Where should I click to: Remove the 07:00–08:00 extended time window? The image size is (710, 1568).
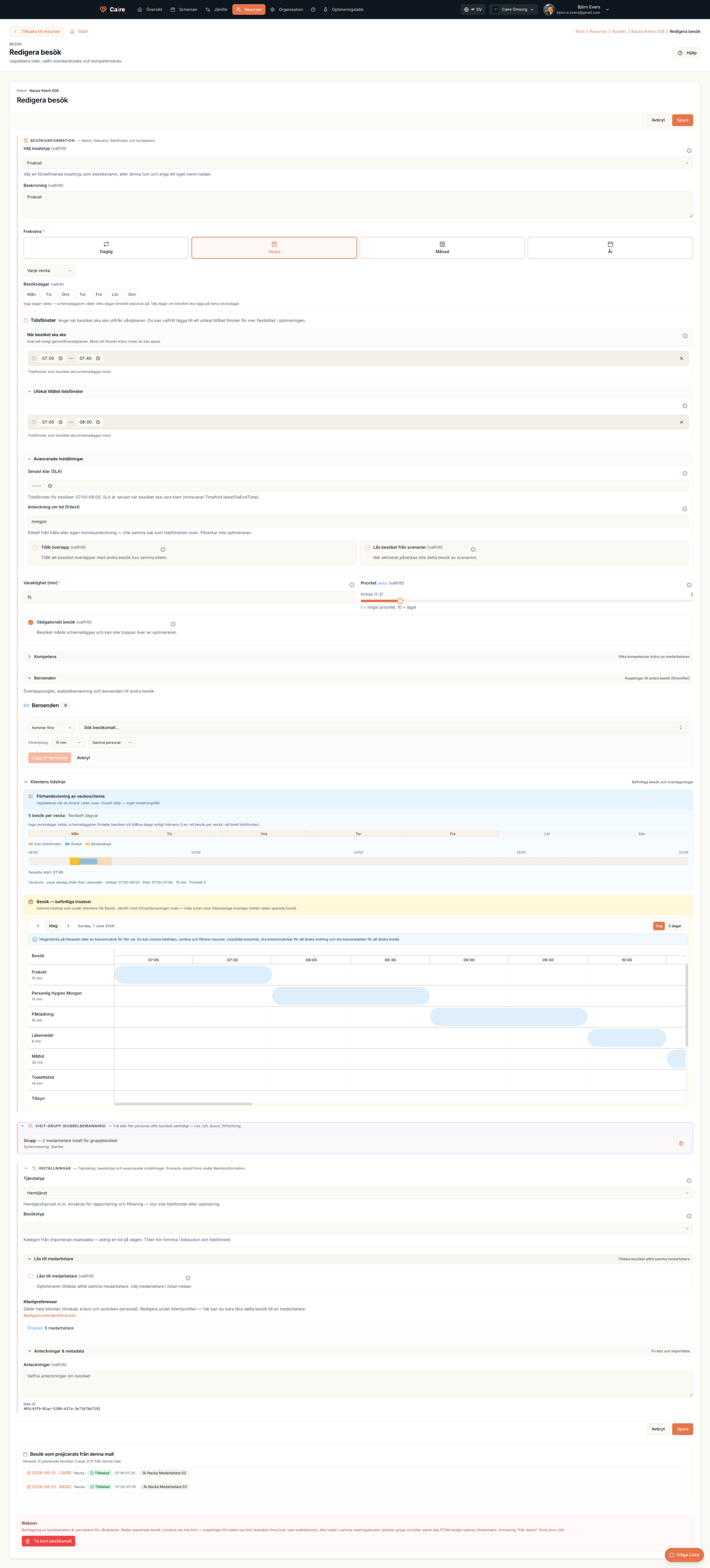pos(681,422)
